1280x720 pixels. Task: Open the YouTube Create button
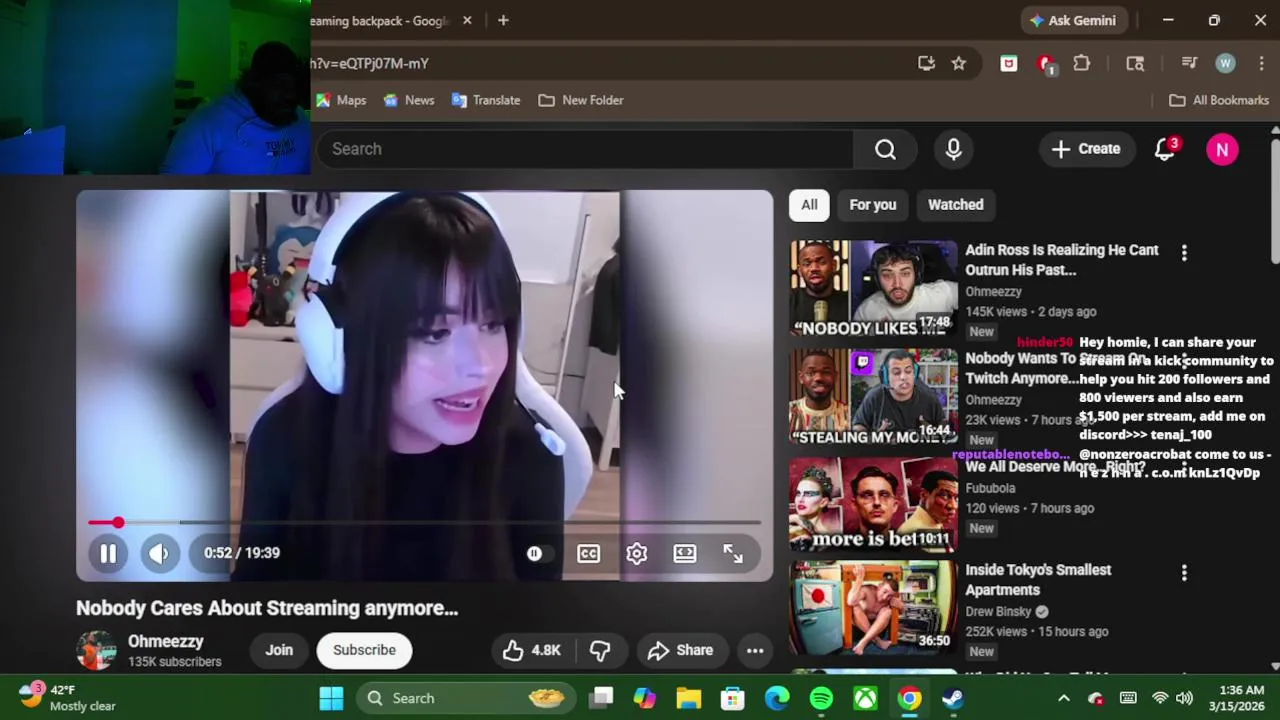1086,149
